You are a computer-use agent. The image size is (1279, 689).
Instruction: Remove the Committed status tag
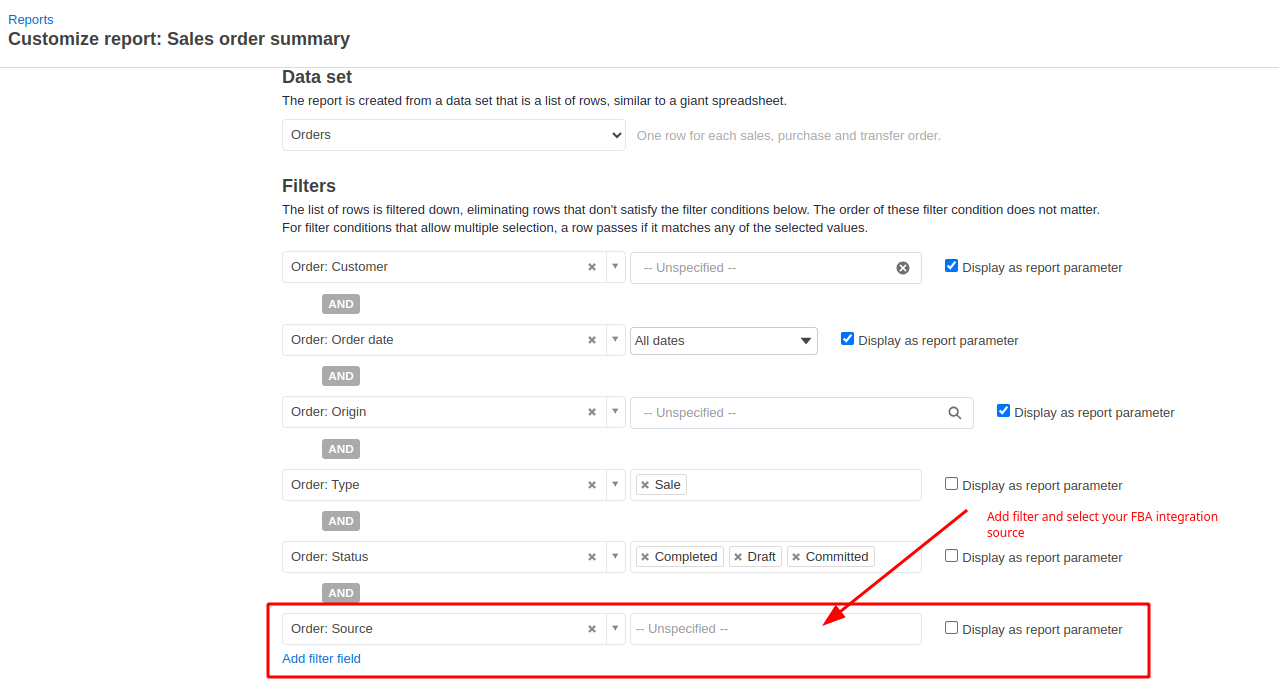tap(796, 557)
